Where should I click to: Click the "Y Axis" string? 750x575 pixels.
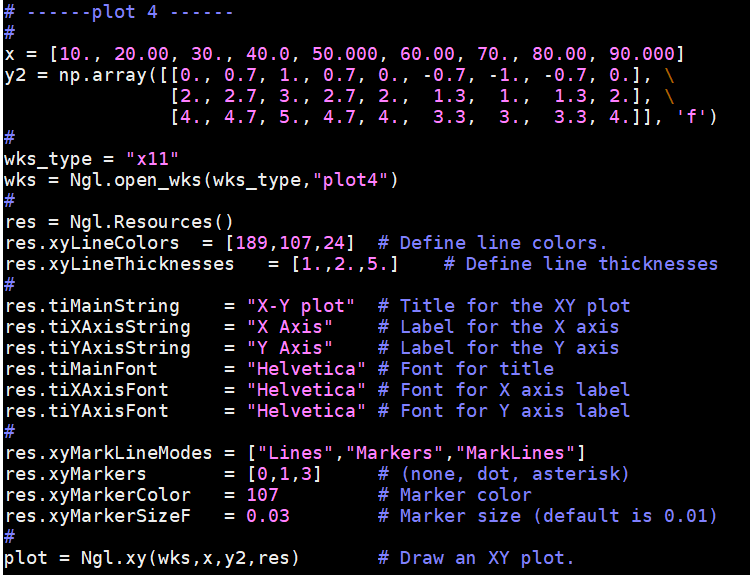289,348
